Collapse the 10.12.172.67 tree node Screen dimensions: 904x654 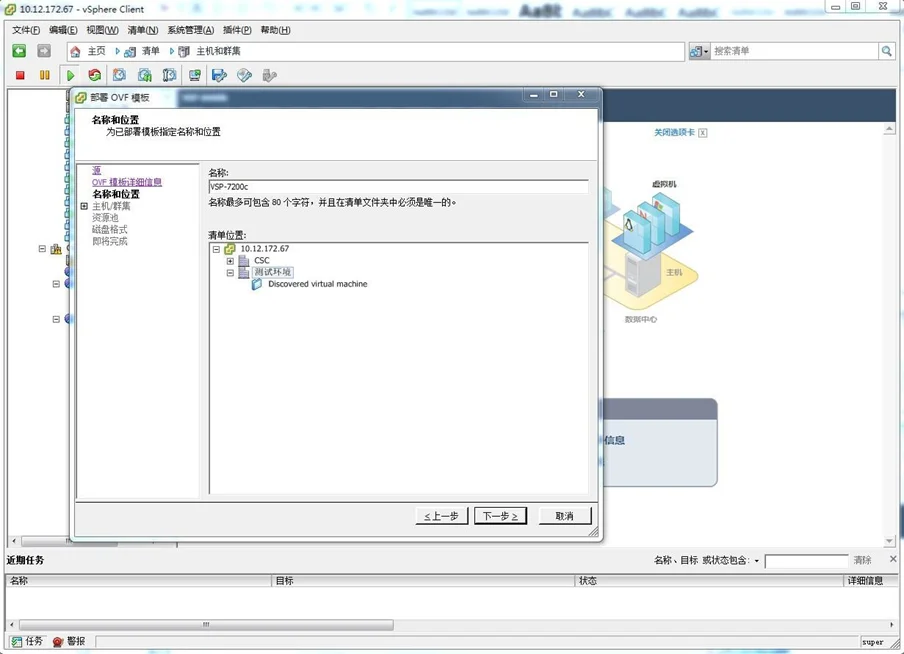tap(216, 249)
